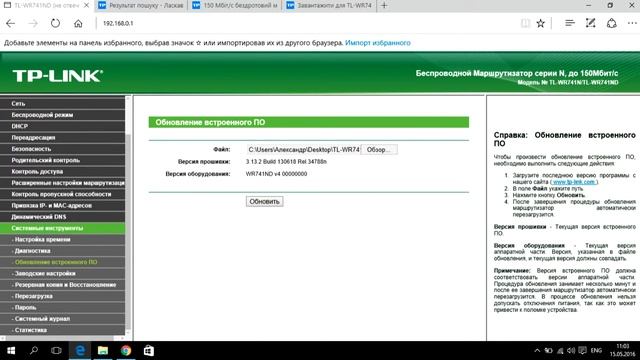The image size is (640, 360).
Task: Open File Explorer from taskbar
Action: [103, 350]
